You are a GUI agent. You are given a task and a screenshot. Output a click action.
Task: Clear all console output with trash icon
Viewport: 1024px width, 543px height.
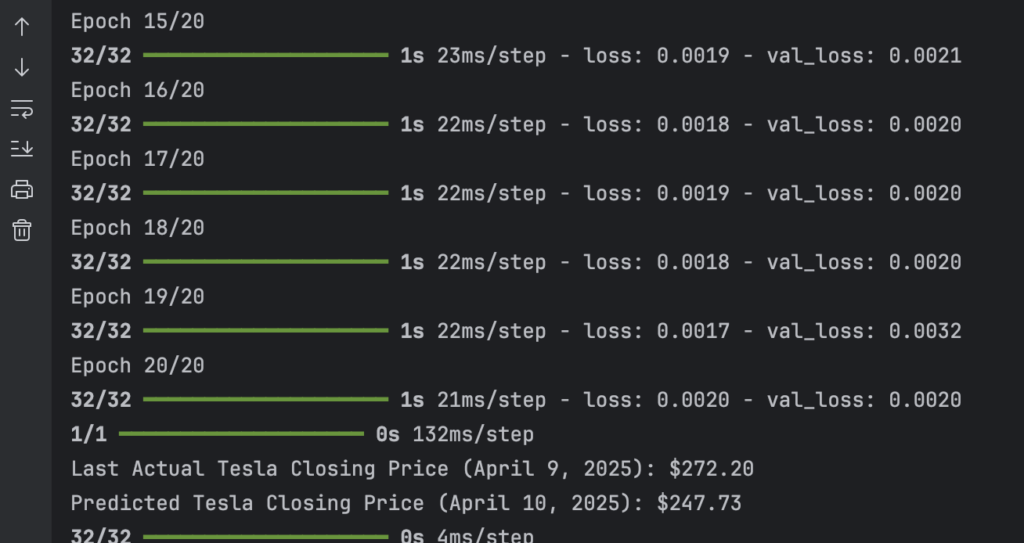pos(22,230)
